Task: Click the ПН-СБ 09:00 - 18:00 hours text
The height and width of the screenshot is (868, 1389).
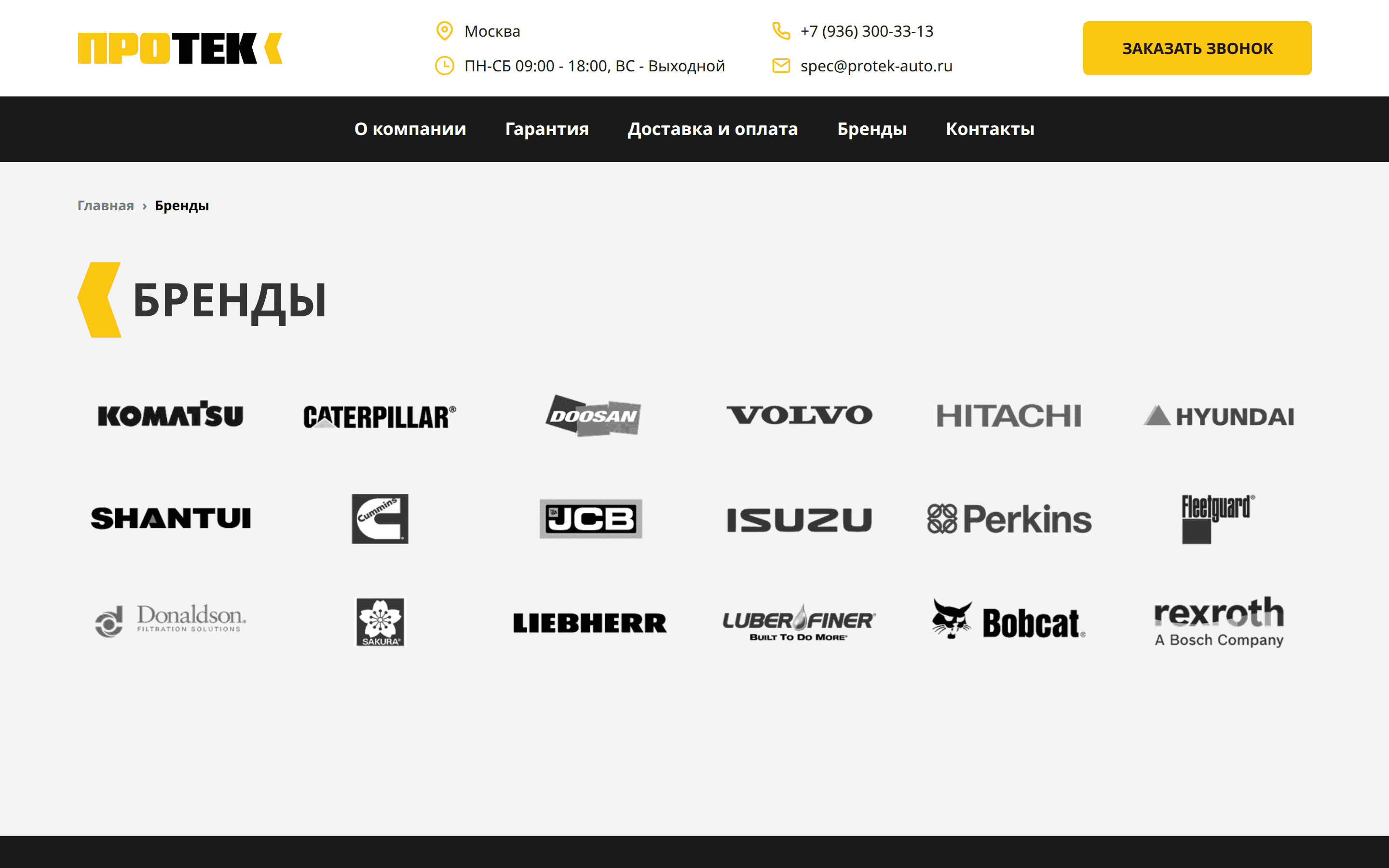Action: click(x=595, y=66)
